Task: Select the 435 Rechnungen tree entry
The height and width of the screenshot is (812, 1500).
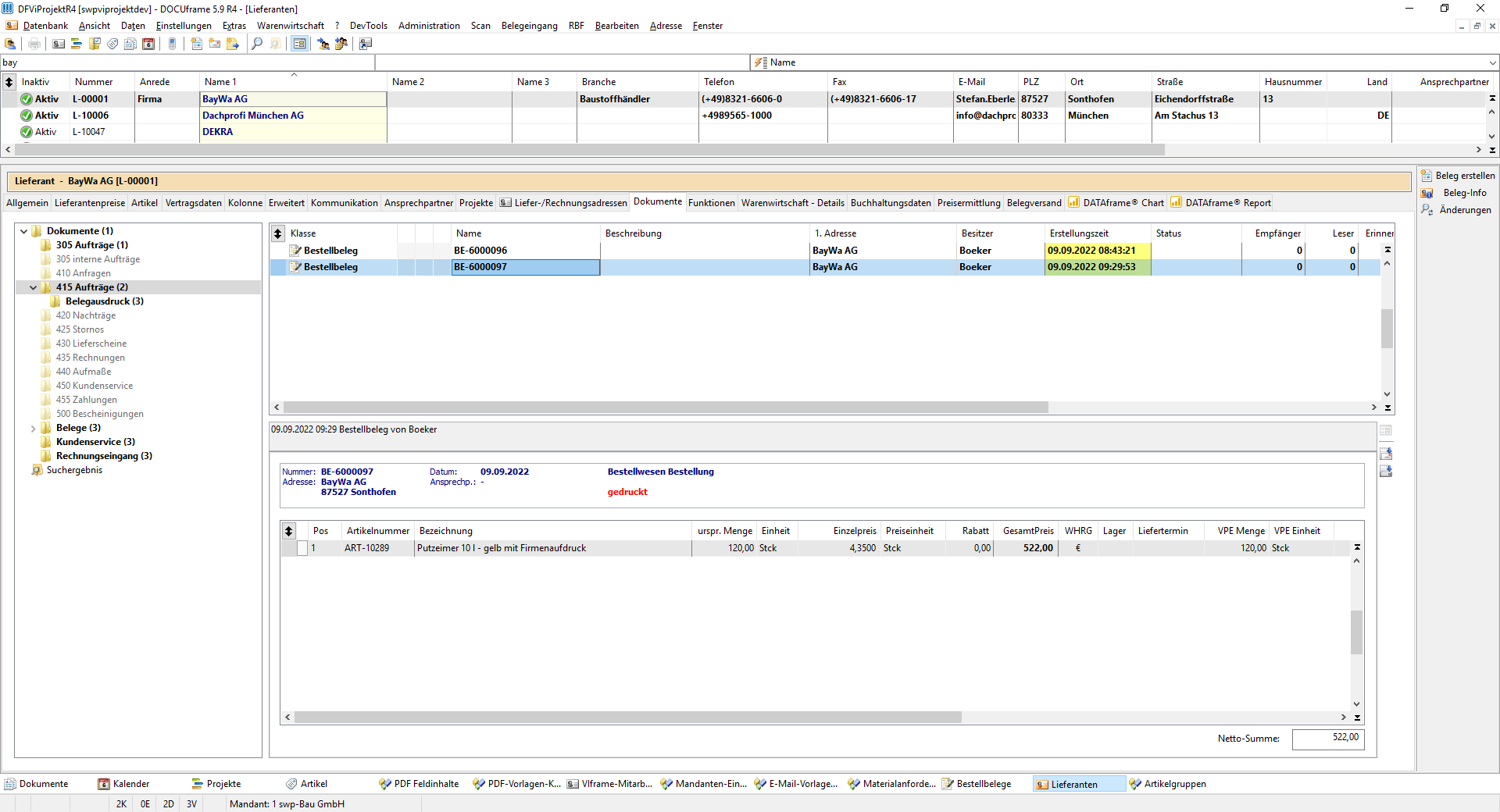Action: click(90, 358)
